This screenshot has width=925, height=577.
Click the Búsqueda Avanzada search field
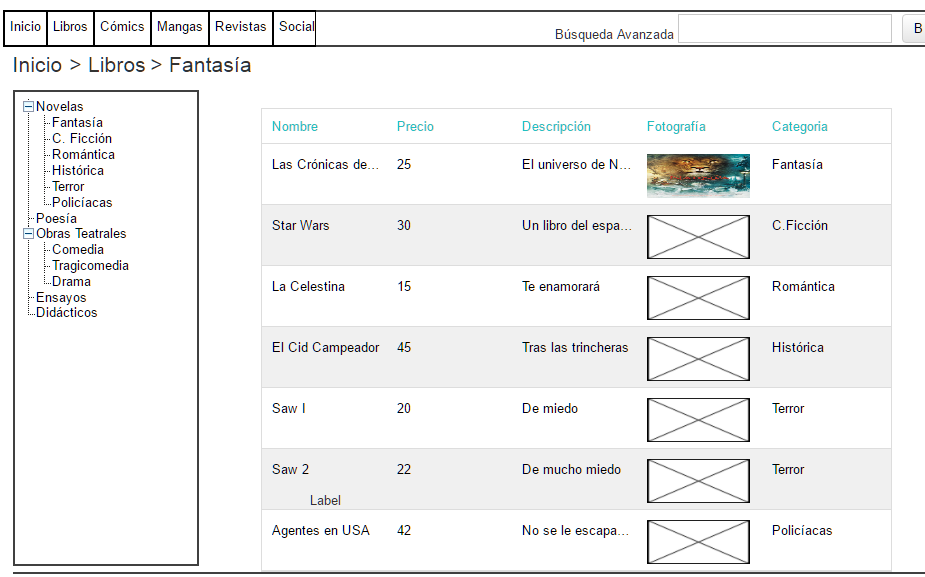(x=785, y=28)
